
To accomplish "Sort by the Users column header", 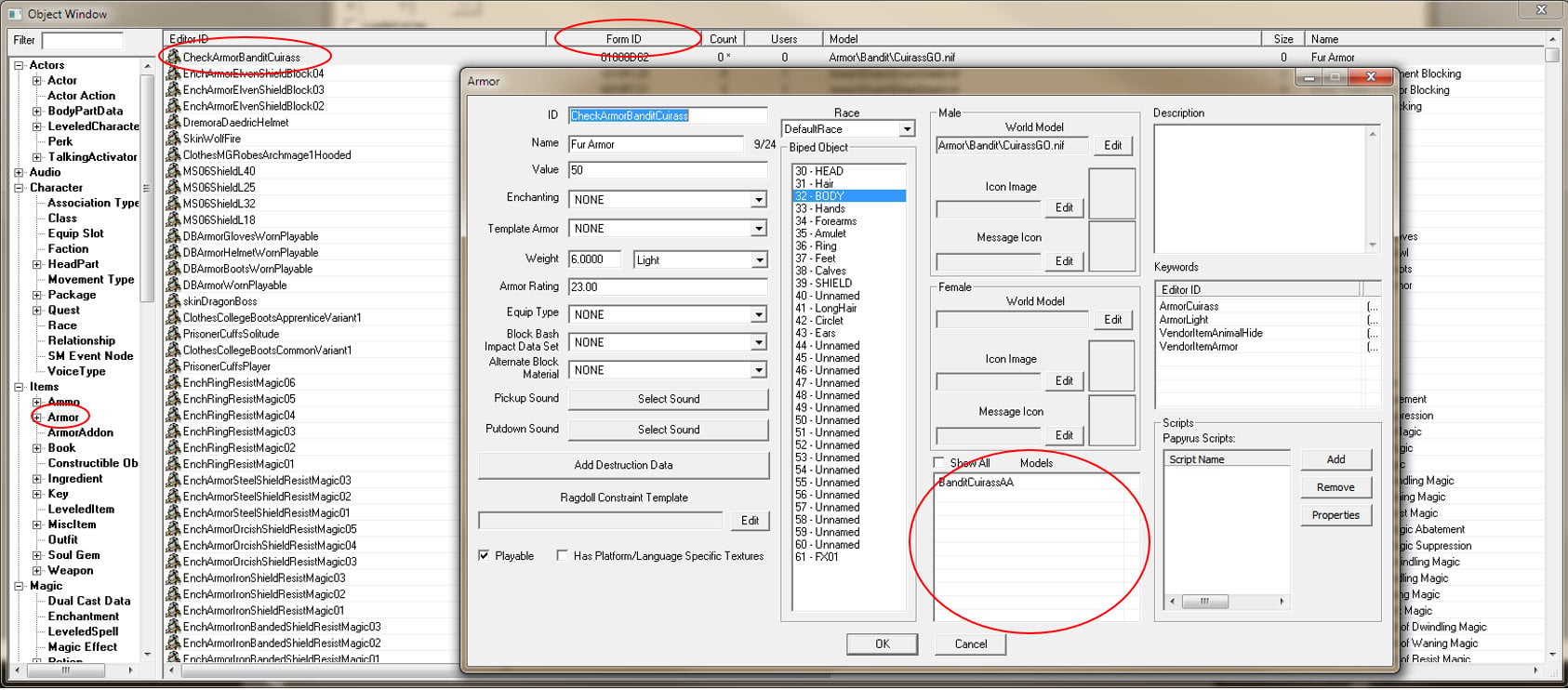I will coord(784,39).
